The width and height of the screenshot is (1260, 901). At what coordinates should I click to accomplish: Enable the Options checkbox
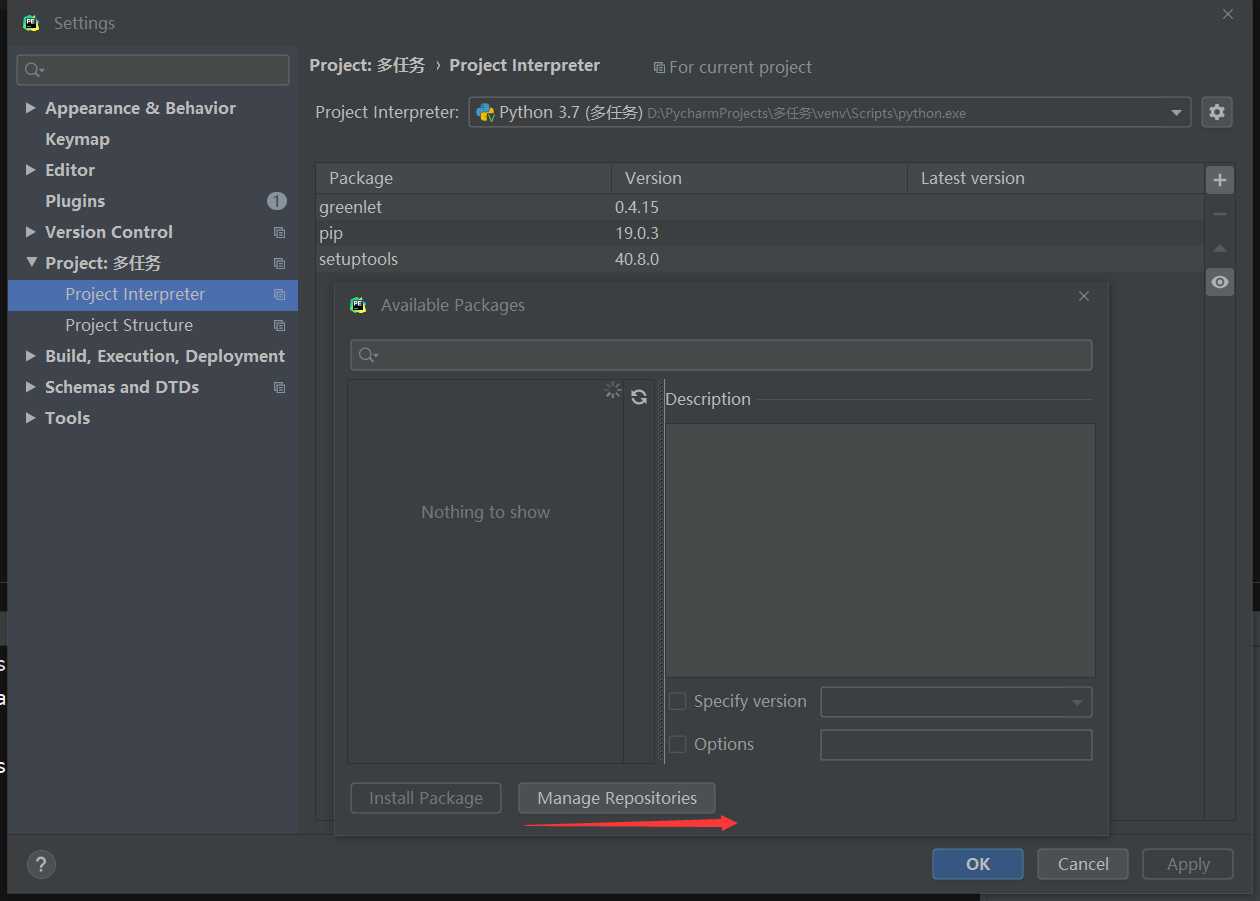click(x=677, y=744)
